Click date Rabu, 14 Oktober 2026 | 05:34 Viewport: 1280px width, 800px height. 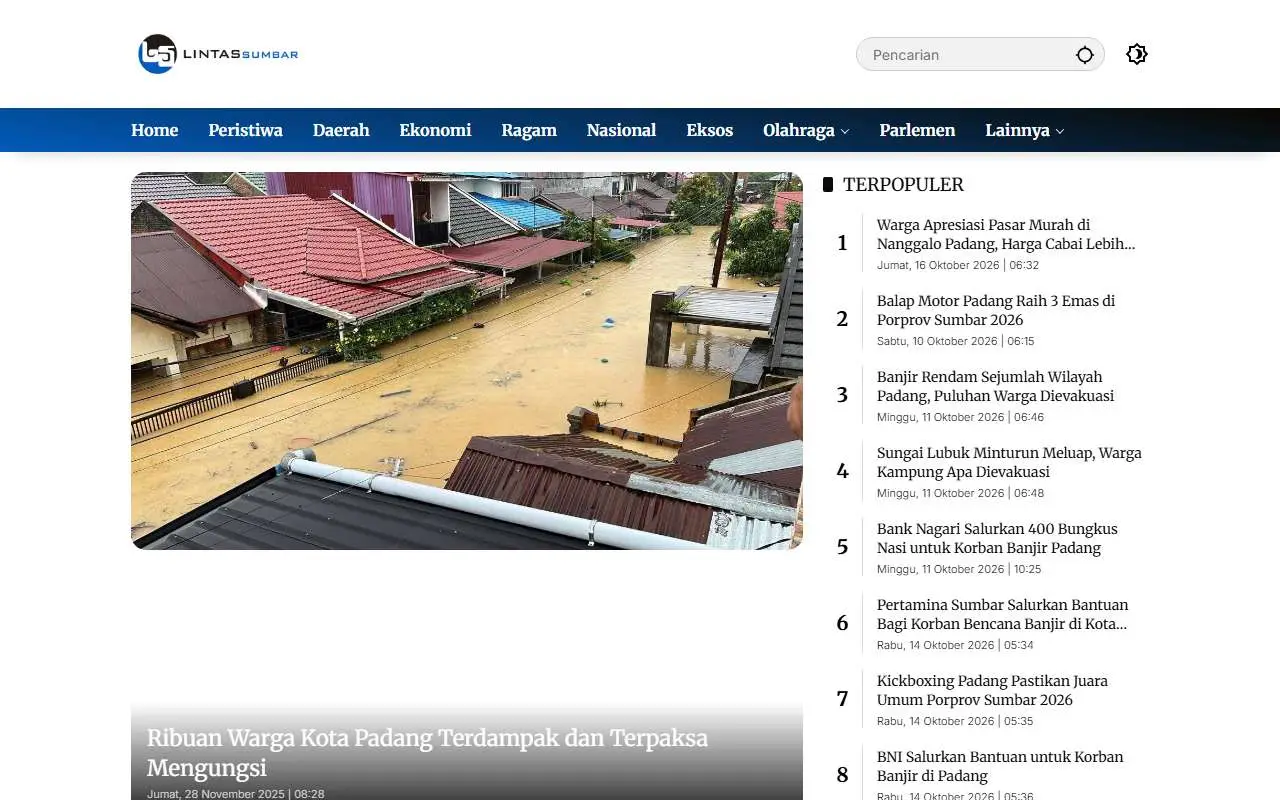[x=955, y=645]
